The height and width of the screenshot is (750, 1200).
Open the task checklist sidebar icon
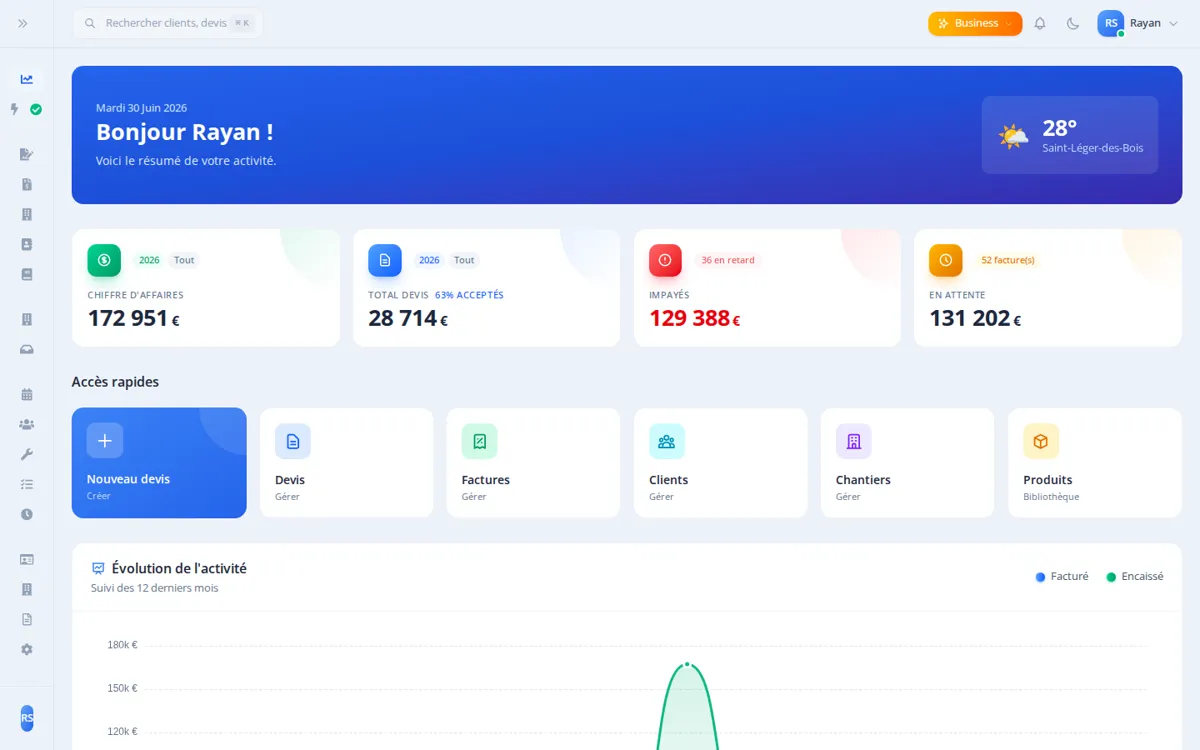(x=27, y=484)
